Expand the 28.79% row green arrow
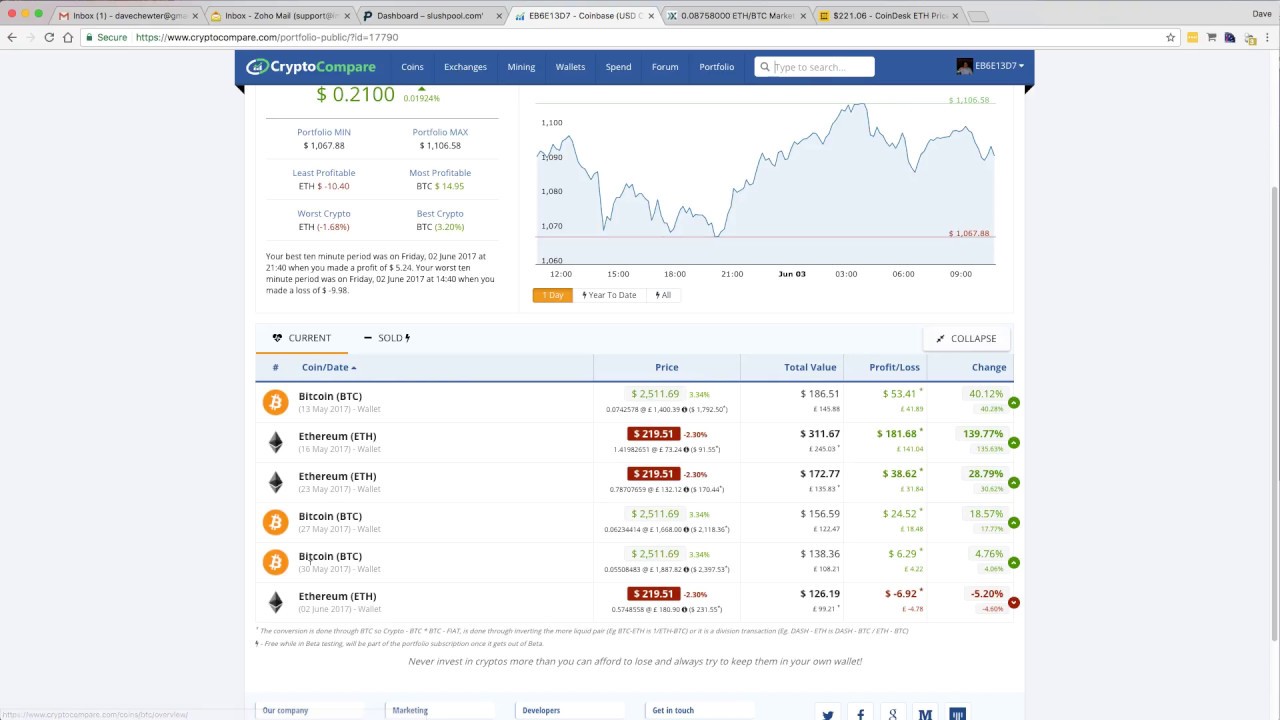Screen dimensions: 1280x720 click(x=1014, y=483)
